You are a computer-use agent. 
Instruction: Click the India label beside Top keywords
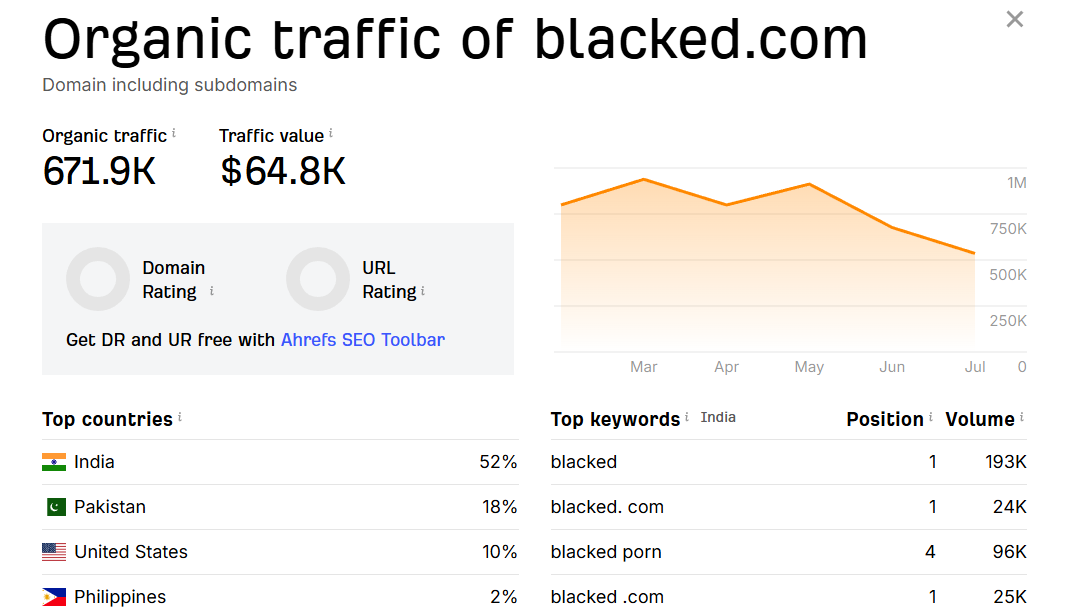(718, 418)
